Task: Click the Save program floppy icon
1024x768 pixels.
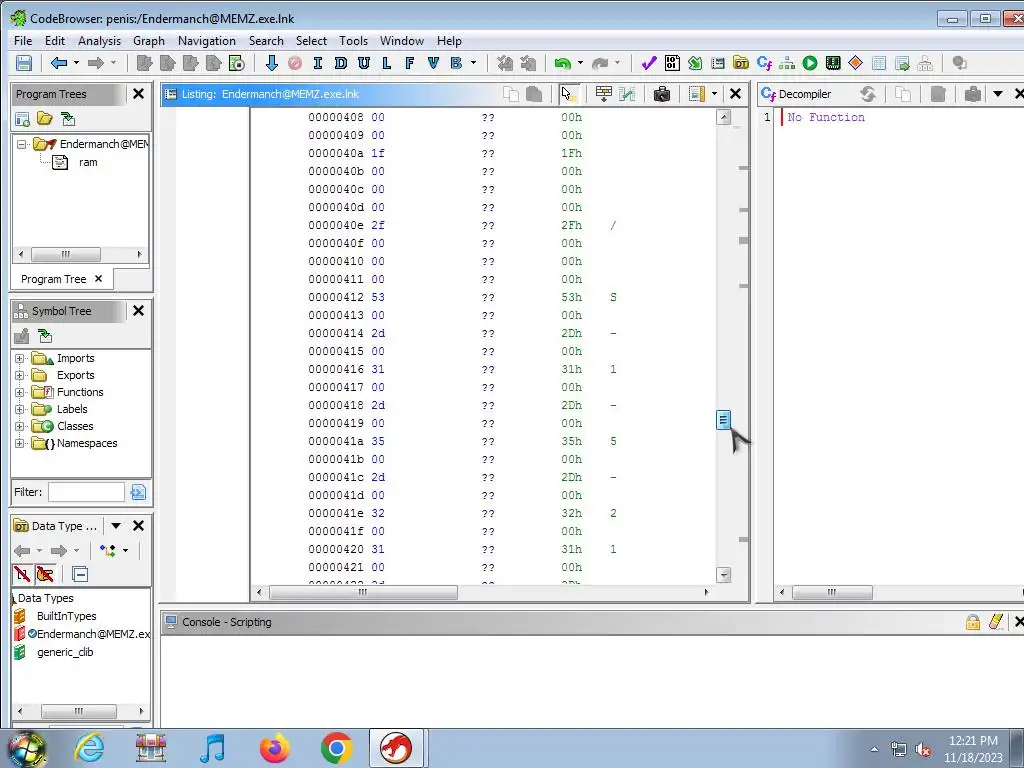Action: (24, 63)
